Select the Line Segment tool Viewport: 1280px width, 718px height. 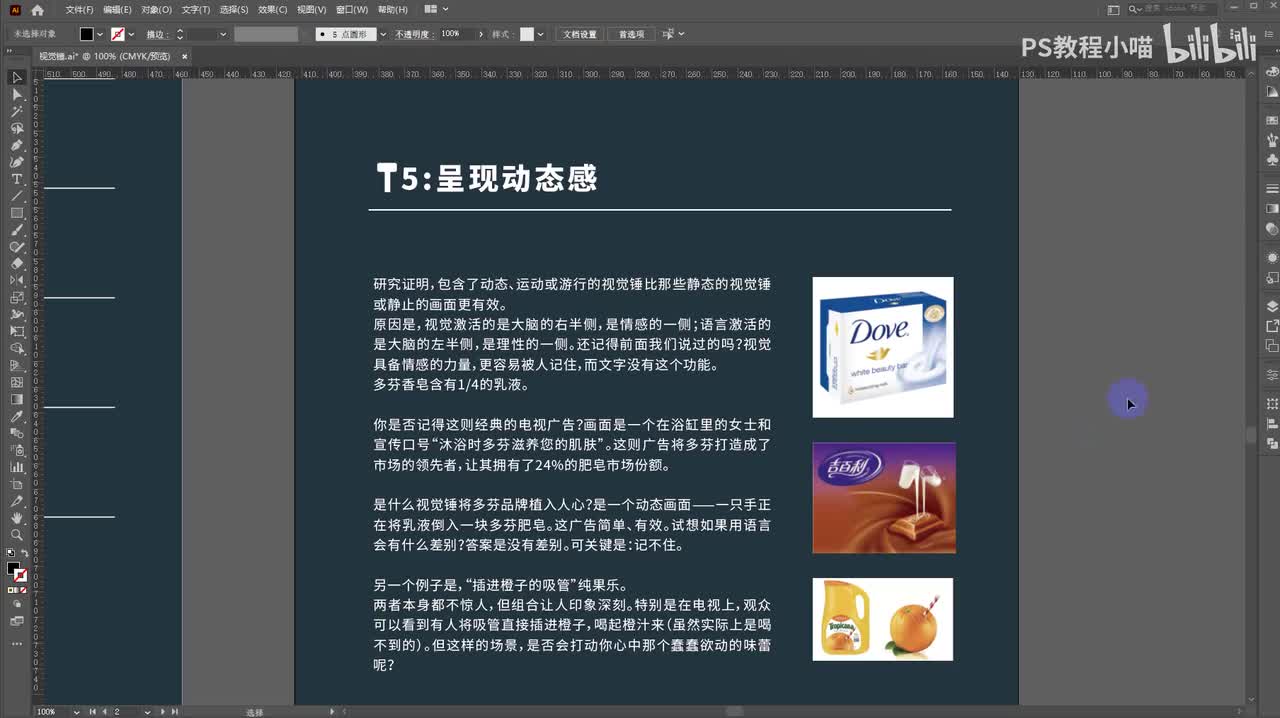17,196
